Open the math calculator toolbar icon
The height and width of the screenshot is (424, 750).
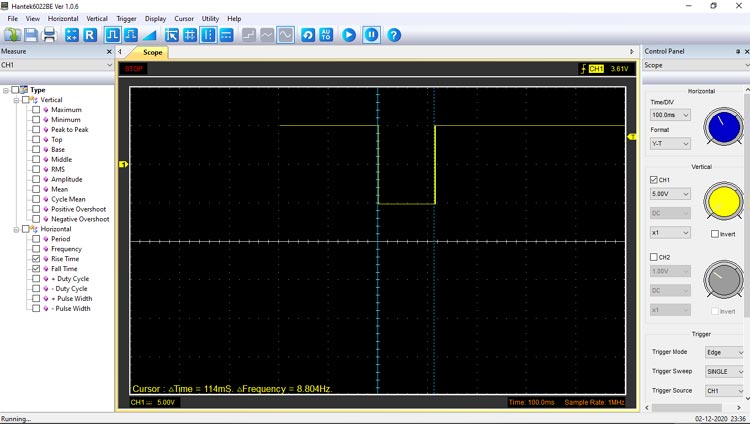(72, 35)
